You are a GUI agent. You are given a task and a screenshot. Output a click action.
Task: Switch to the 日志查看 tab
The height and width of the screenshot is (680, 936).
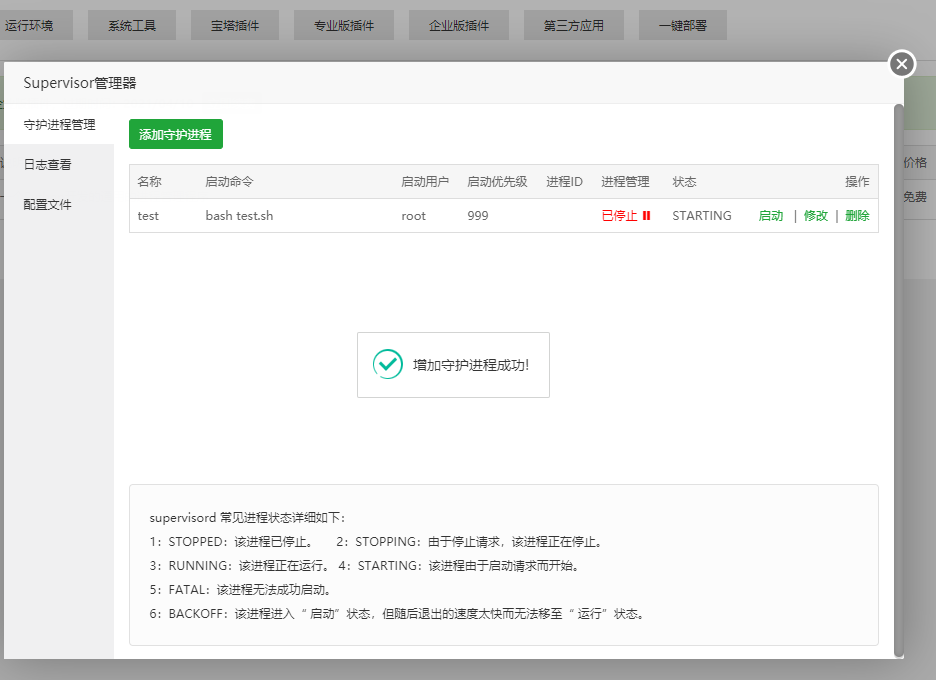(x=48, y=165)
